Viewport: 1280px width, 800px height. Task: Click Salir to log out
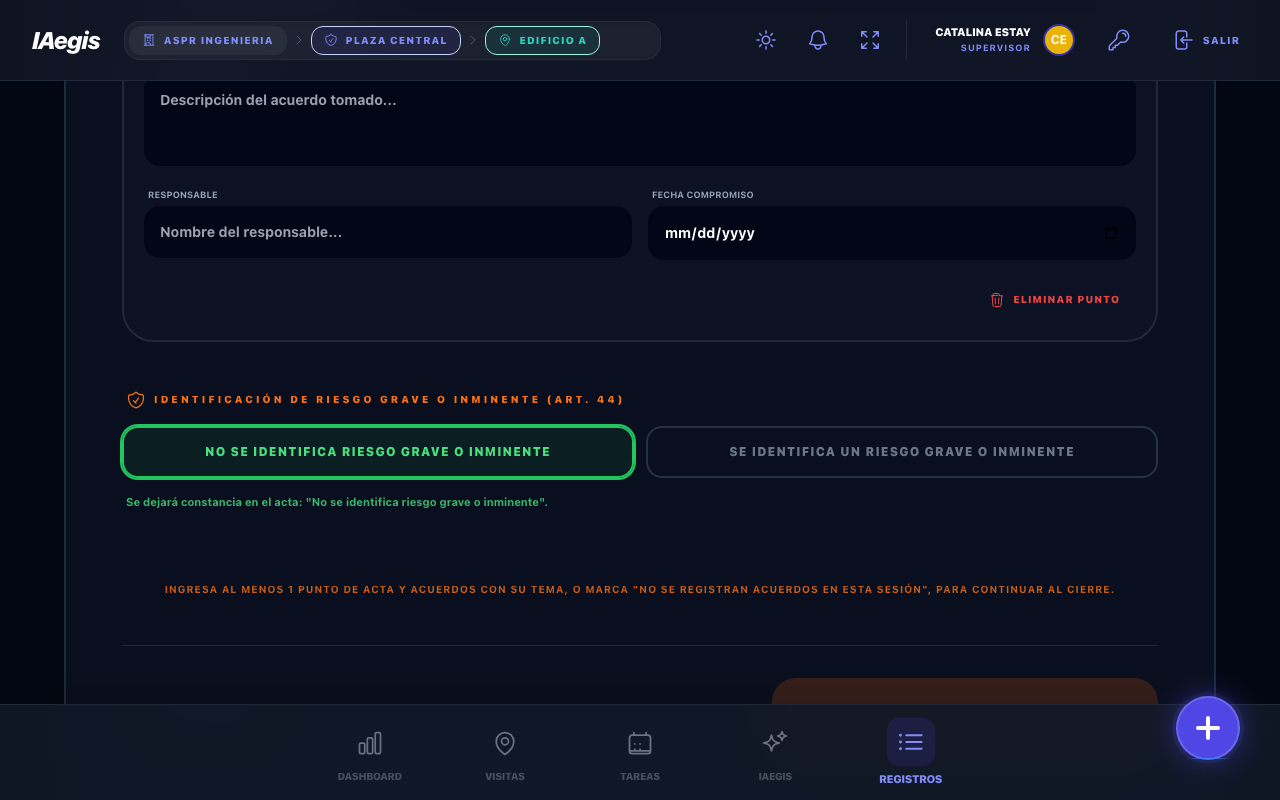click(x=1207, y=40)
